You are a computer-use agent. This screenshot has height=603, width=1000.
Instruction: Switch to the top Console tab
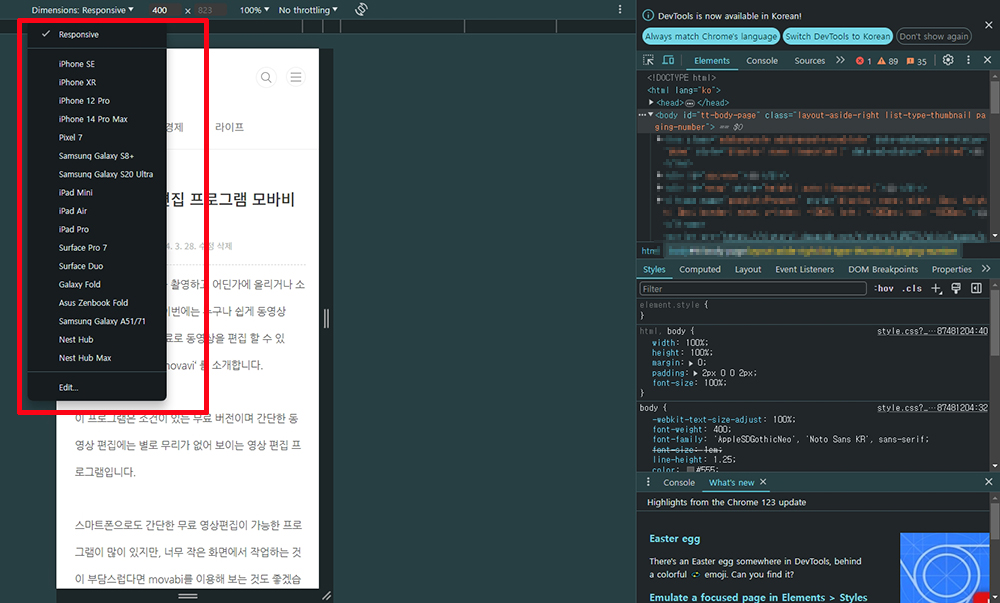[x=762, y=61]
